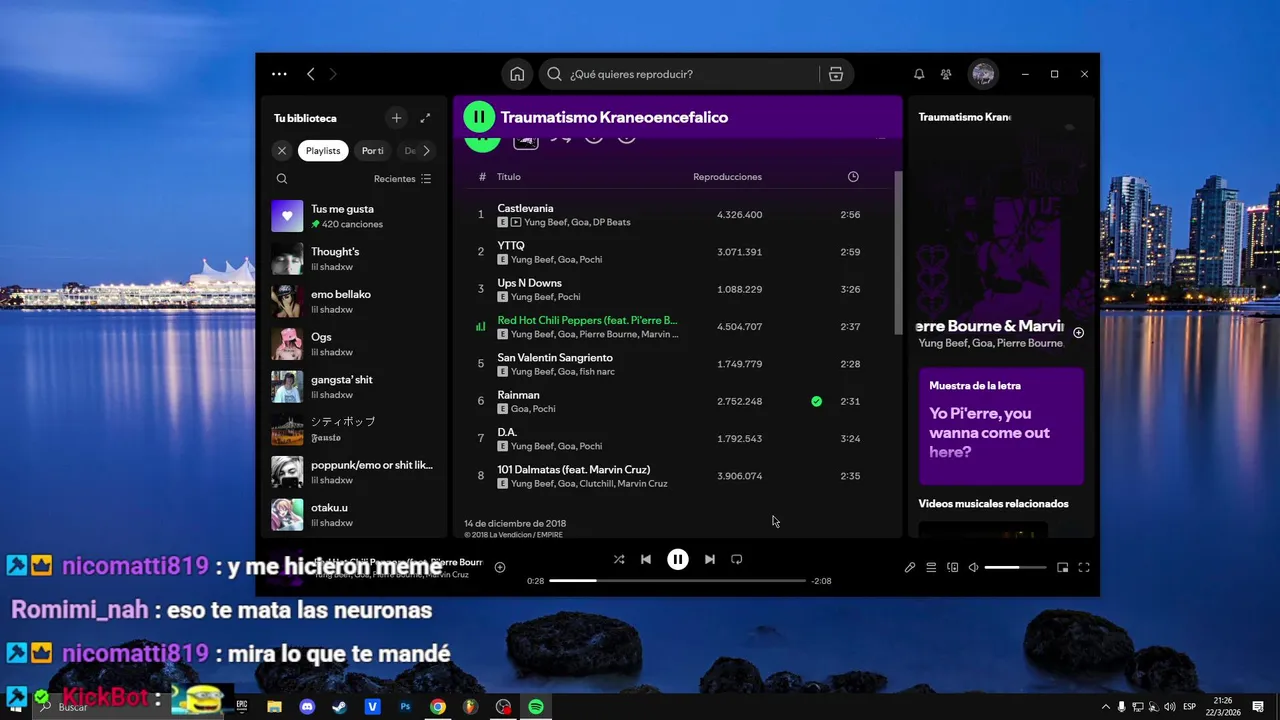The image size is (1280, 720).
Task: Open the Spotify Home page
Action: coord(517,74)
